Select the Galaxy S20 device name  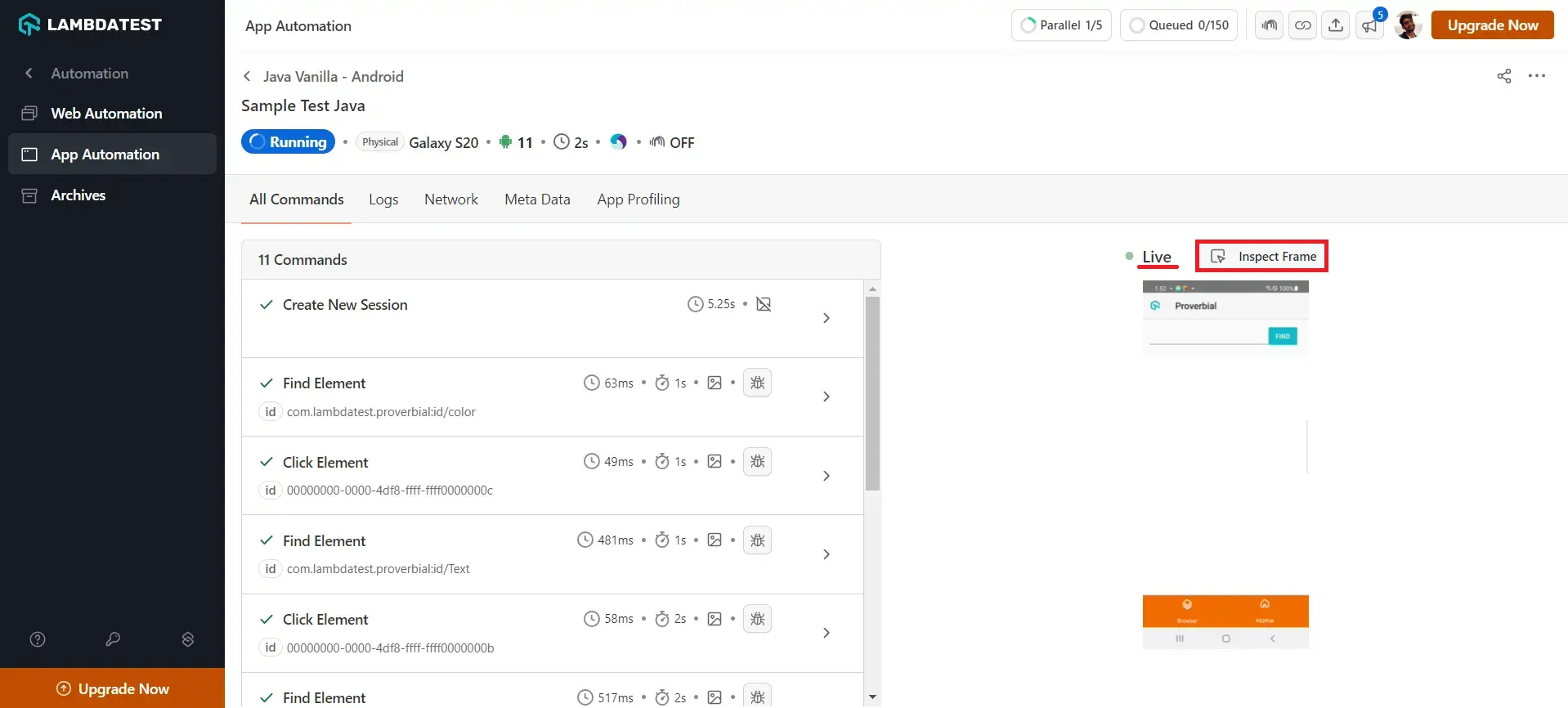444,142
